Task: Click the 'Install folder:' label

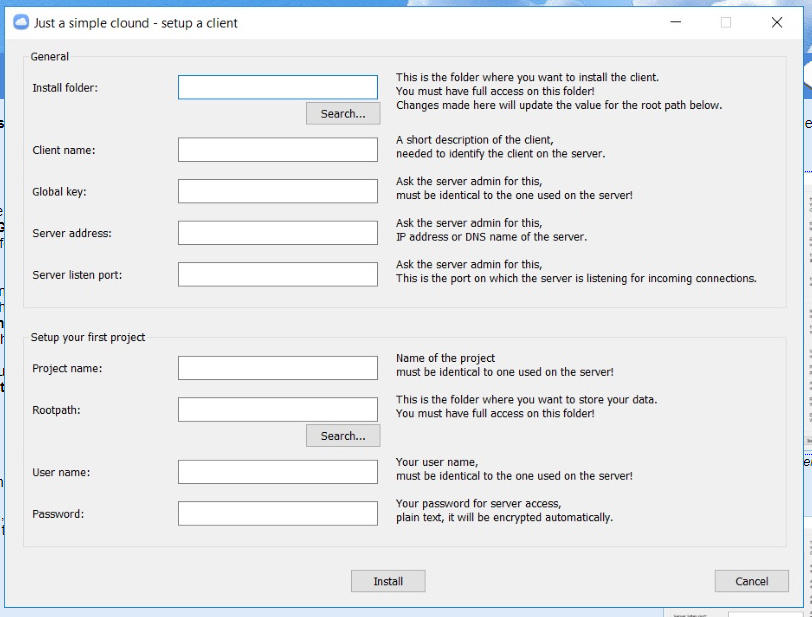Action: point(65,88)
